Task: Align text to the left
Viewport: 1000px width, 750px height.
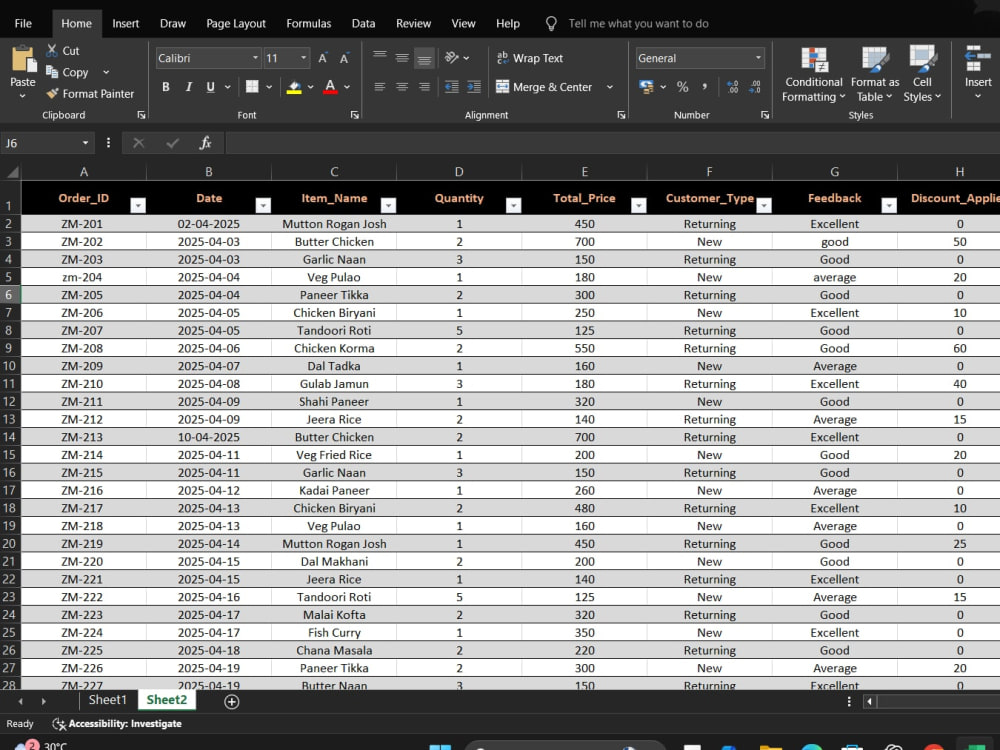Action: pyautogui.click(x=380, y=87)
